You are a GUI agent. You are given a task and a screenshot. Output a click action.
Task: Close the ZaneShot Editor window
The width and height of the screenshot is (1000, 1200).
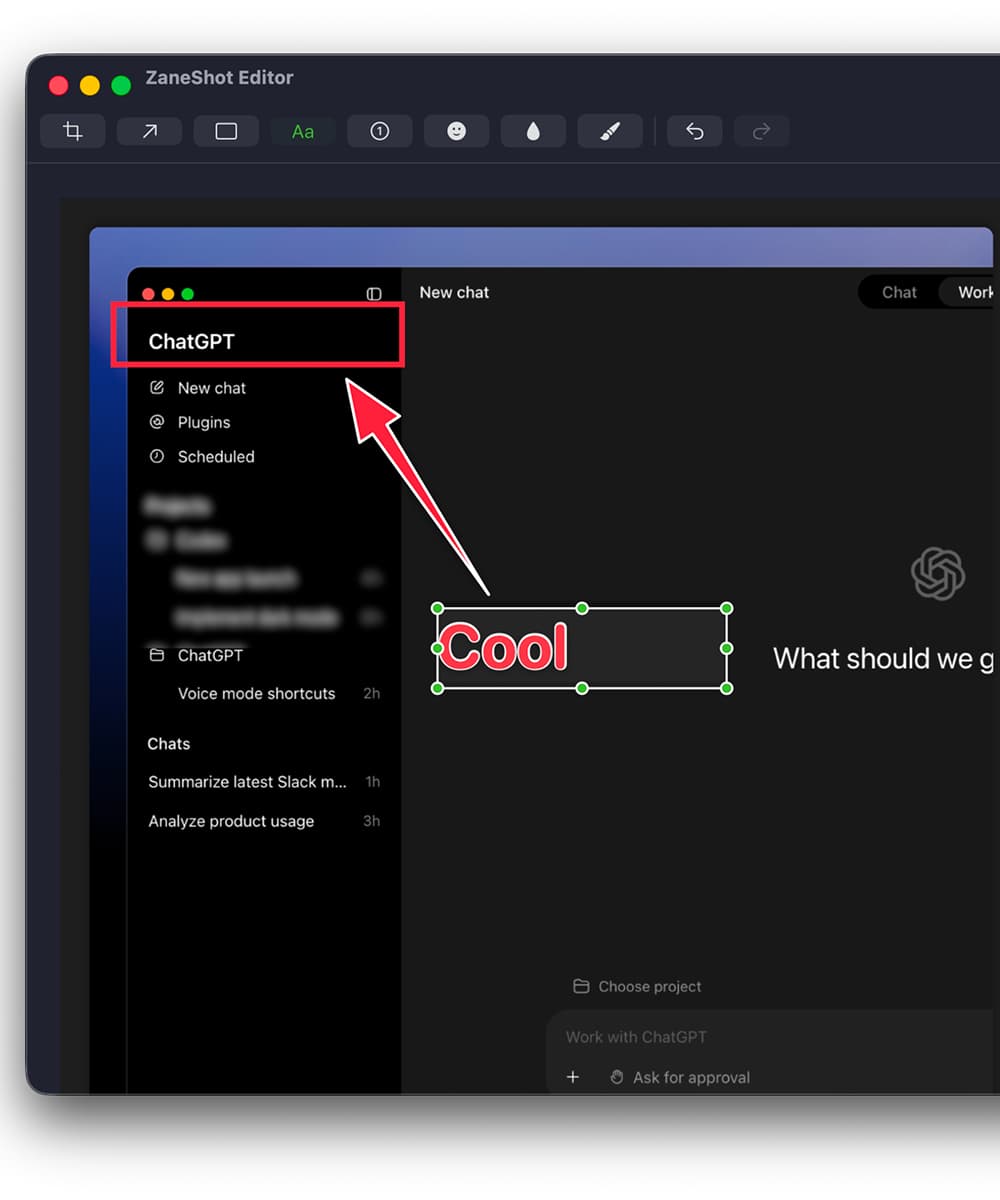coord(59,85)
